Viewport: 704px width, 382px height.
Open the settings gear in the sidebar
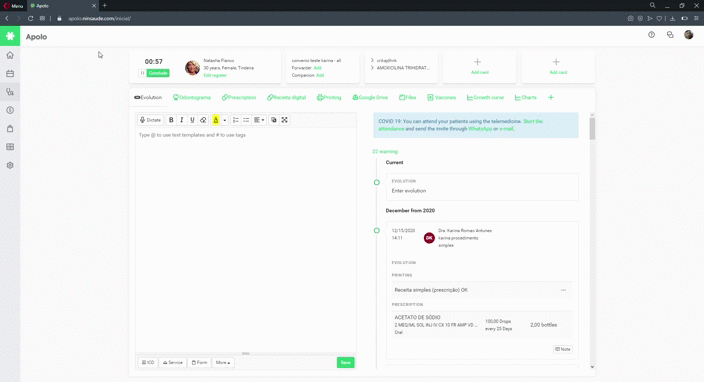click(x=10, y=165)
